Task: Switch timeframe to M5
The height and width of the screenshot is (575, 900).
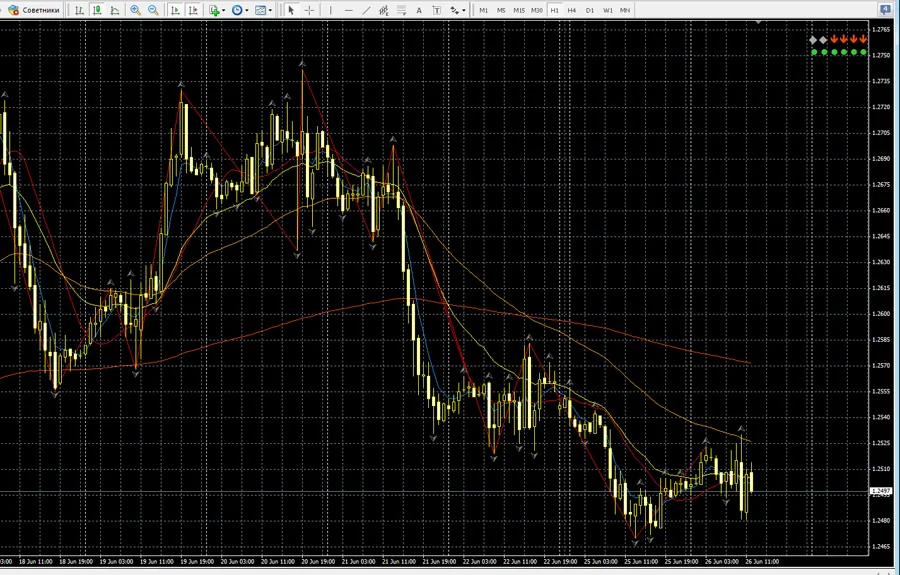Action: pyautogui.click(x=502, y=10)
